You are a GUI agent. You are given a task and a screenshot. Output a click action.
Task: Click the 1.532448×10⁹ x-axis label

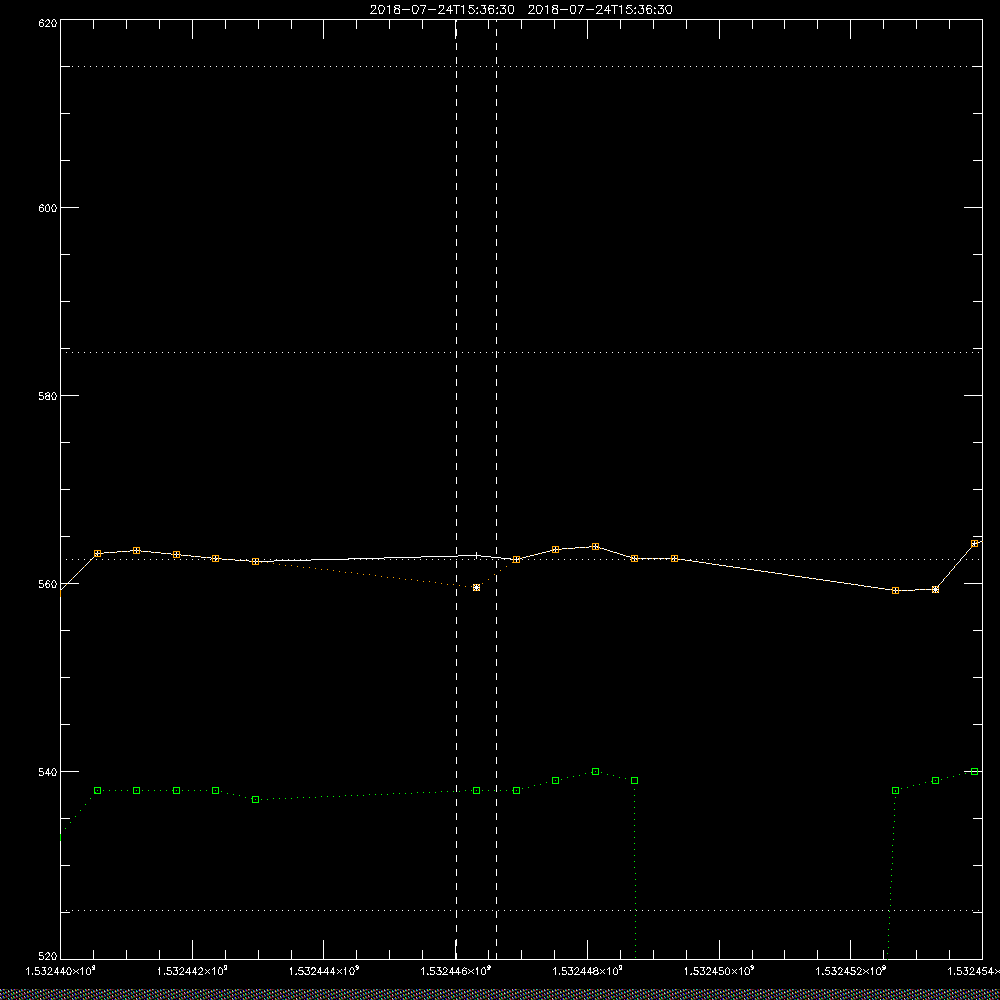point(588,971)
